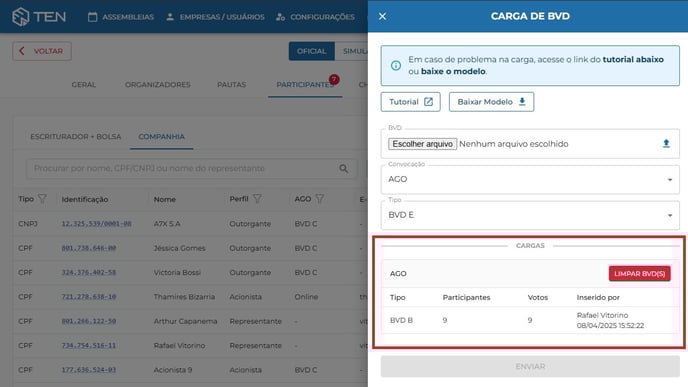
Task: Click the search magnifier icon
Action: [x=344, y=168]
